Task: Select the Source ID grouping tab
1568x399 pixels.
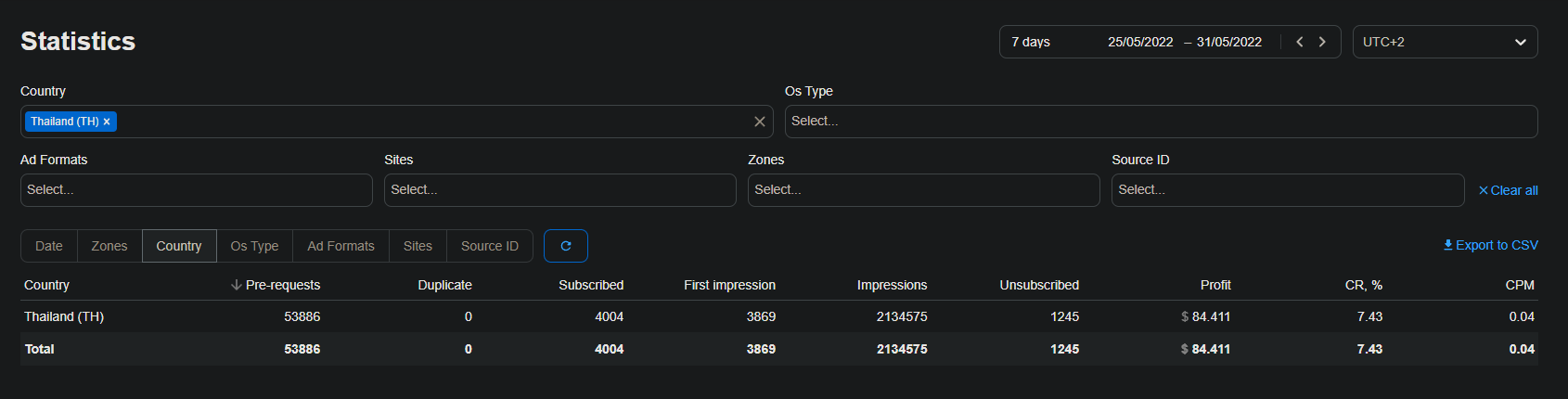Action: 489,246
